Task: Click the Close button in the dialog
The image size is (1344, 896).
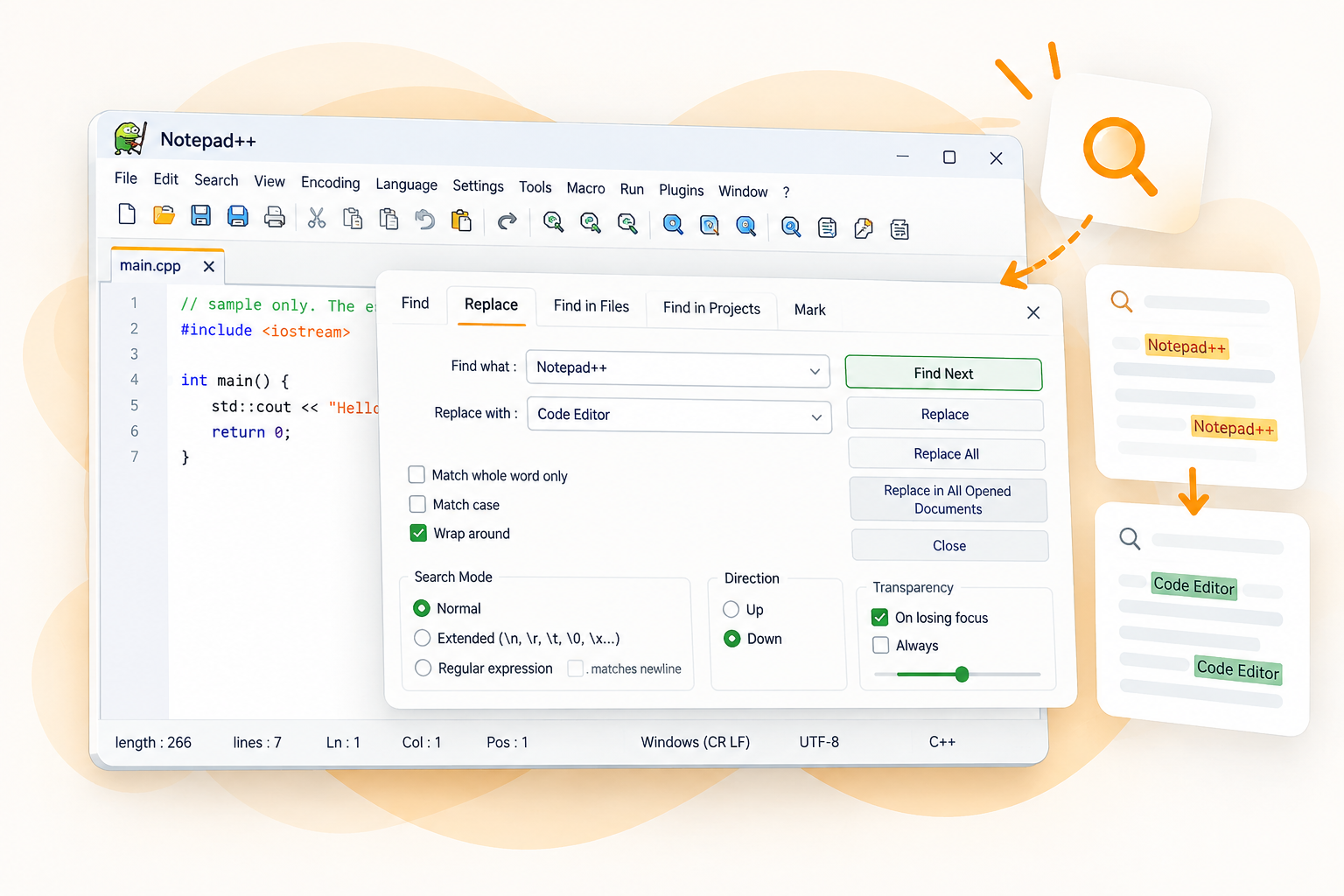Action: [949, 546]
